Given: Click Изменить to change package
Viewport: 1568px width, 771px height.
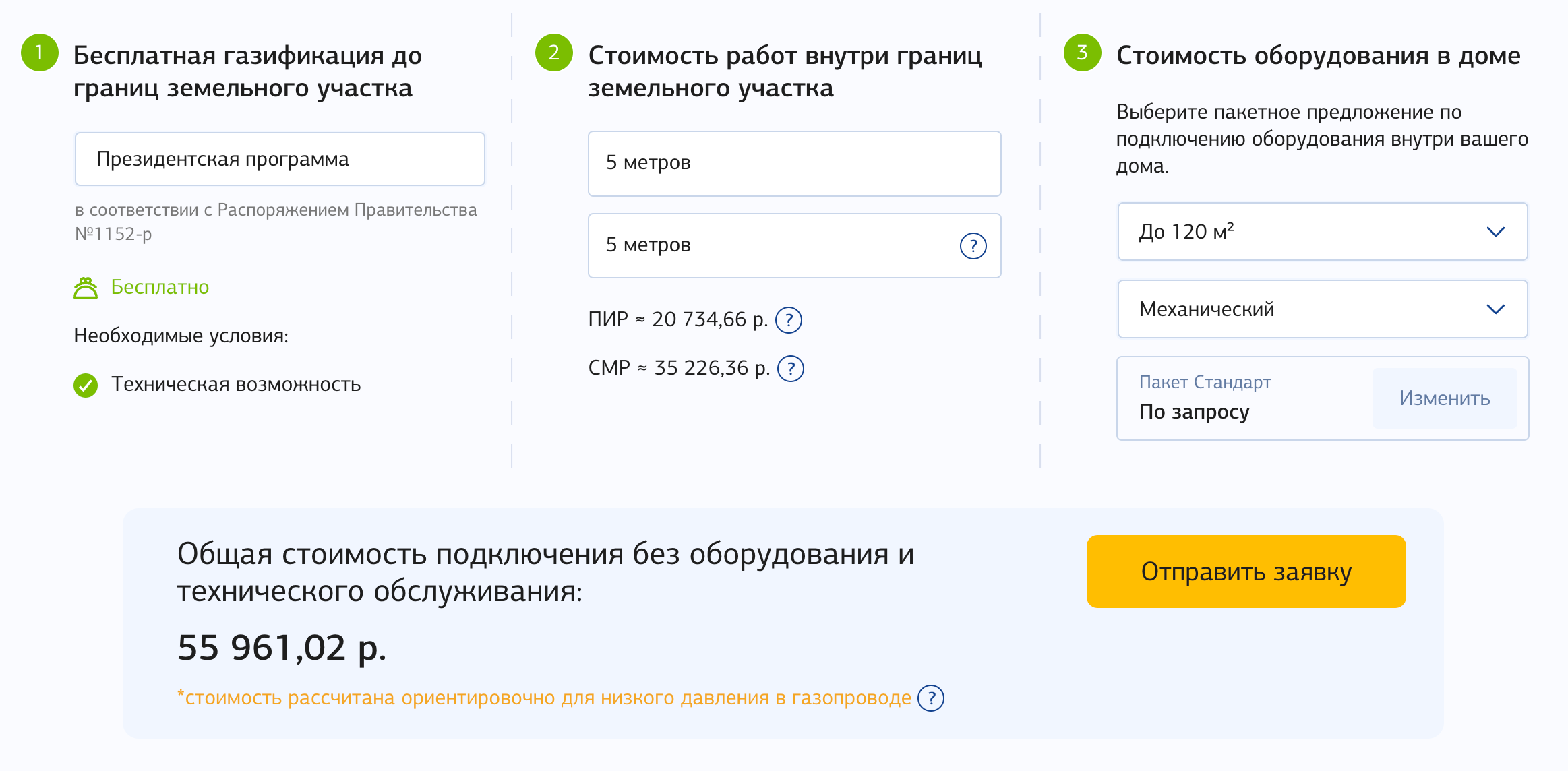Looking at the screenshot, I should coord(1444,398).
